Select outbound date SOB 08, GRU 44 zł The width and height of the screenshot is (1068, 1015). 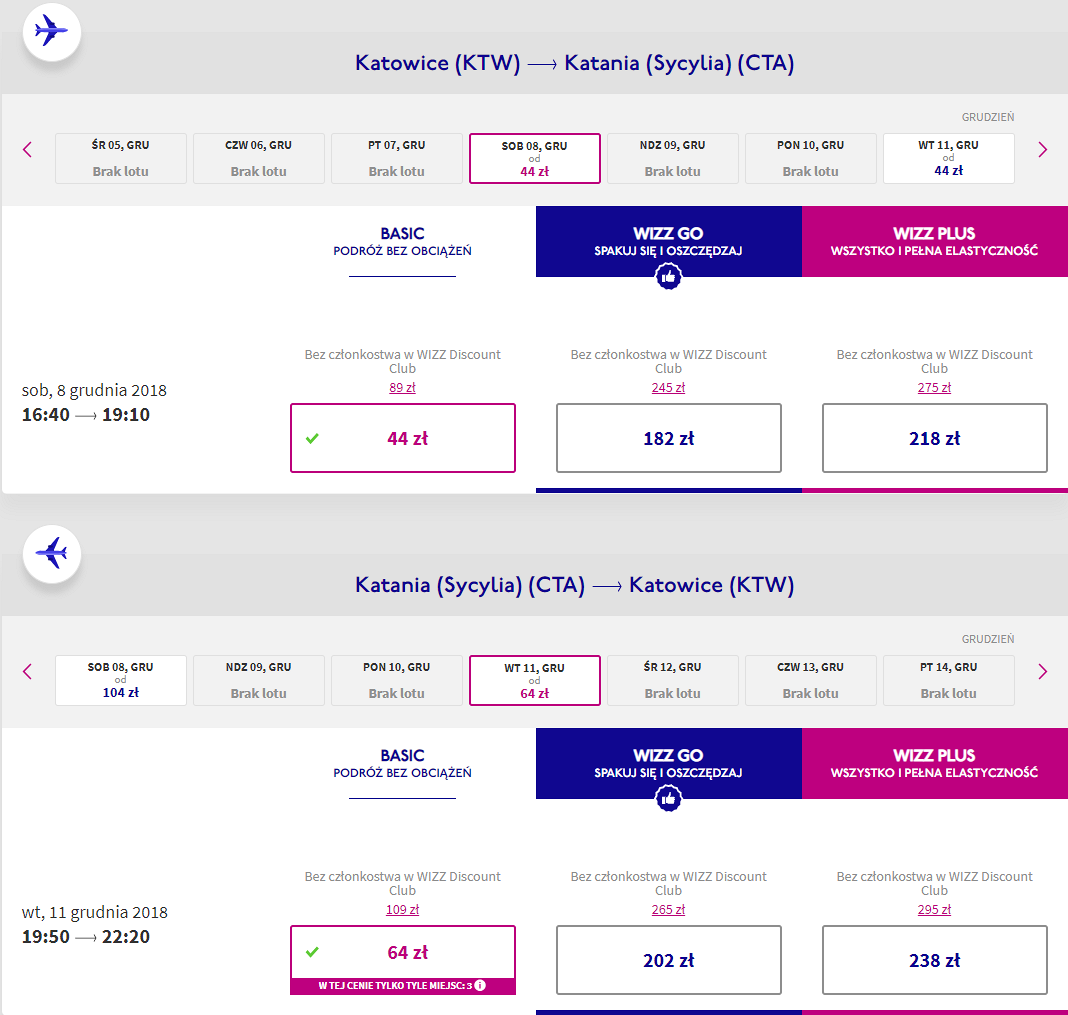pos(535,158)
